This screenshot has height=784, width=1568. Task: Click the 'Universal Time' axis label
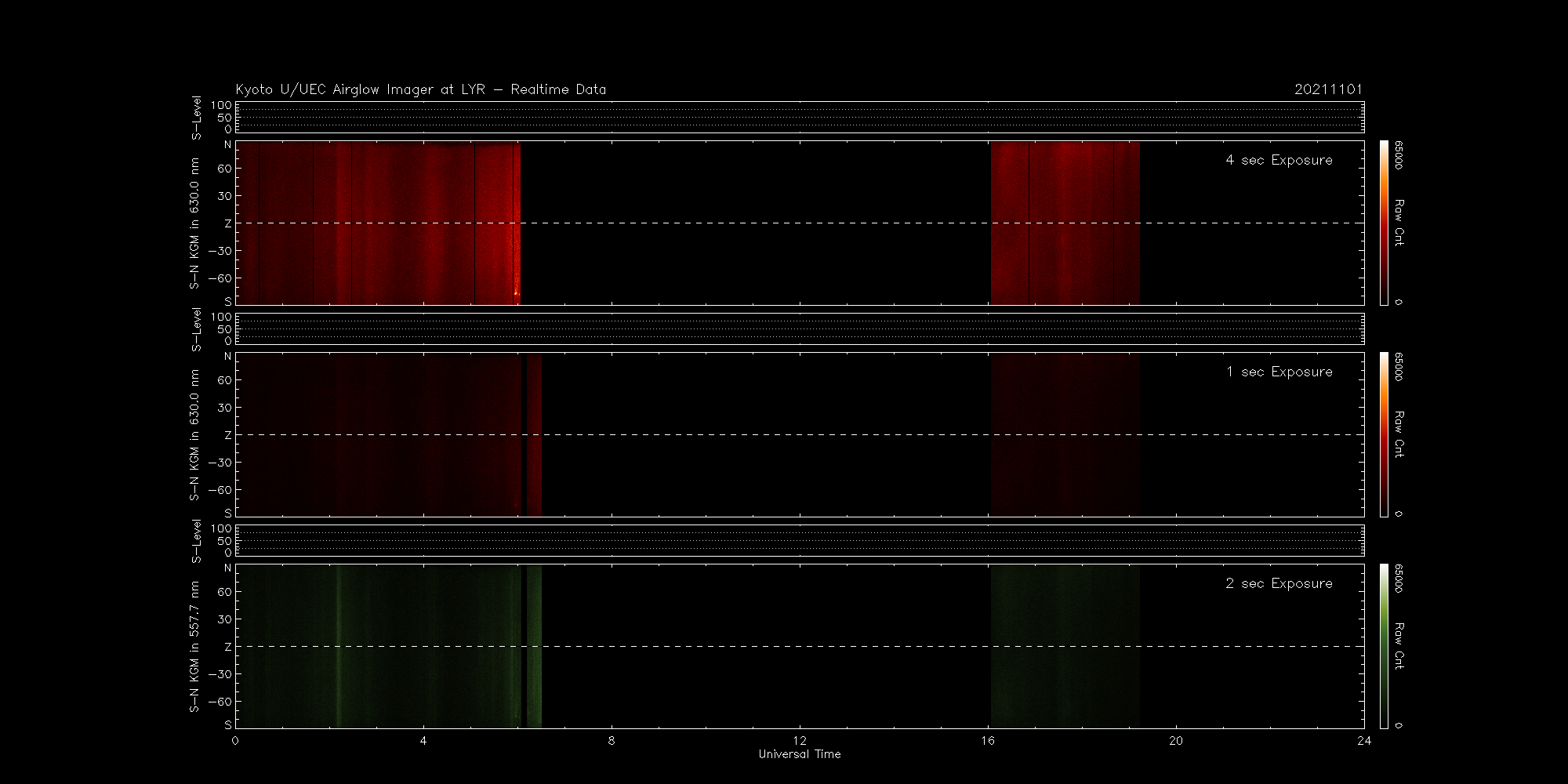(800, 754)
